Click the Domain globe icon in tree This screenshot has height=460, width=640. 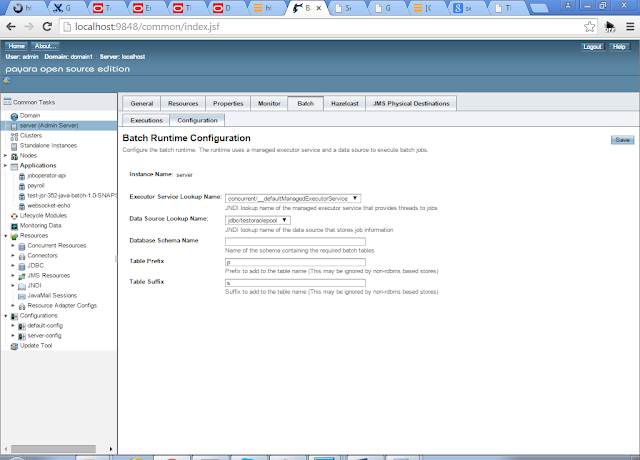point(14,116)
